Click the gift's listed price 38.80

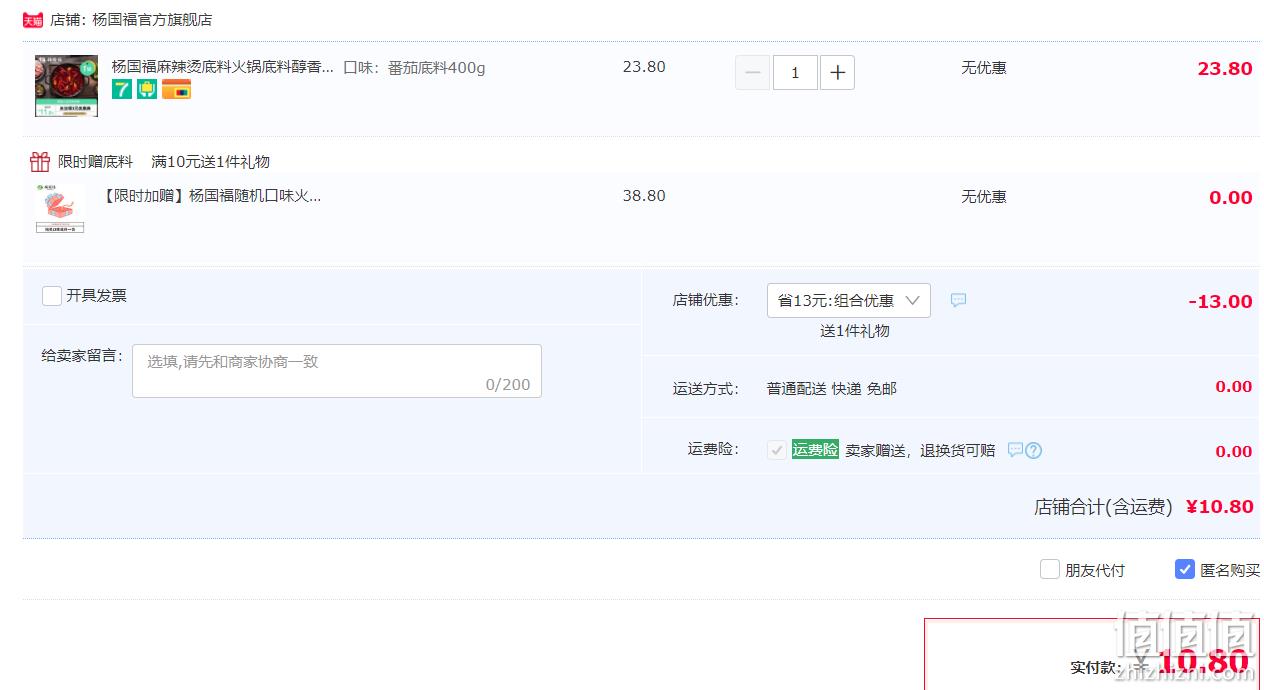click(x=644, y=196)
